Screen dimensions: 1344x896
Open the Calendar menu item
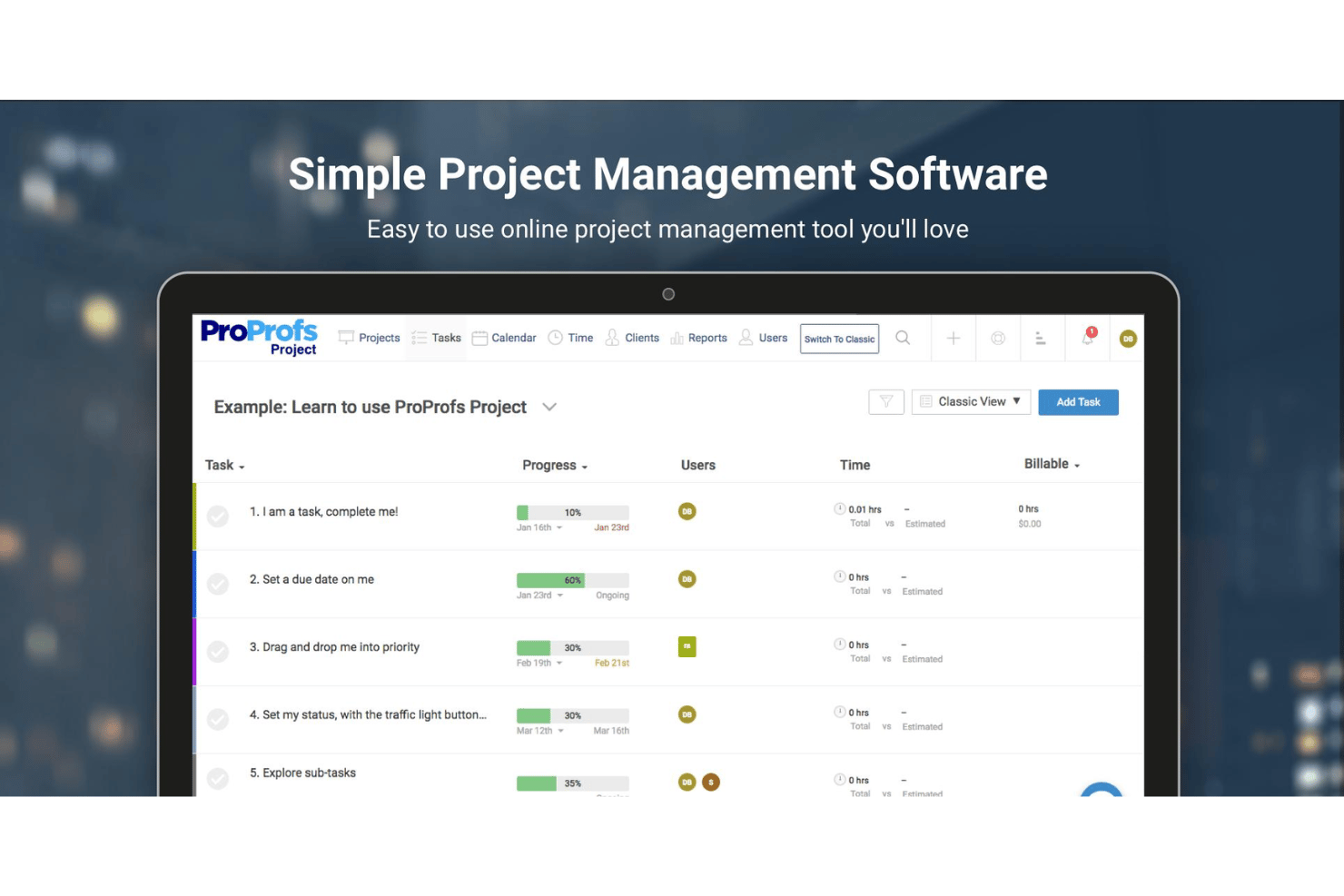504,338
